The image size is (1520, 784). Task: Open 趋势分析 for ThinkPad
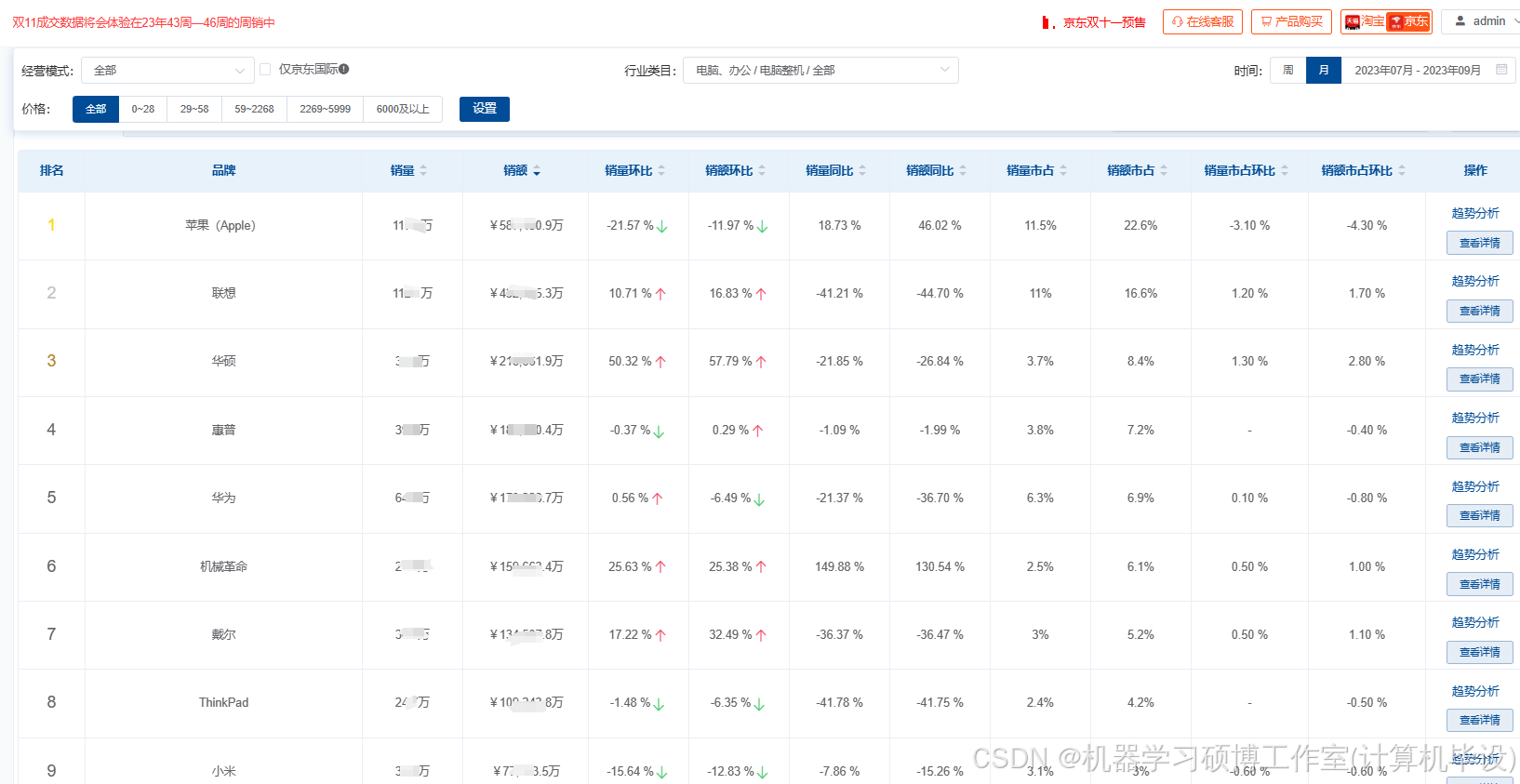tap(1475, 691)
